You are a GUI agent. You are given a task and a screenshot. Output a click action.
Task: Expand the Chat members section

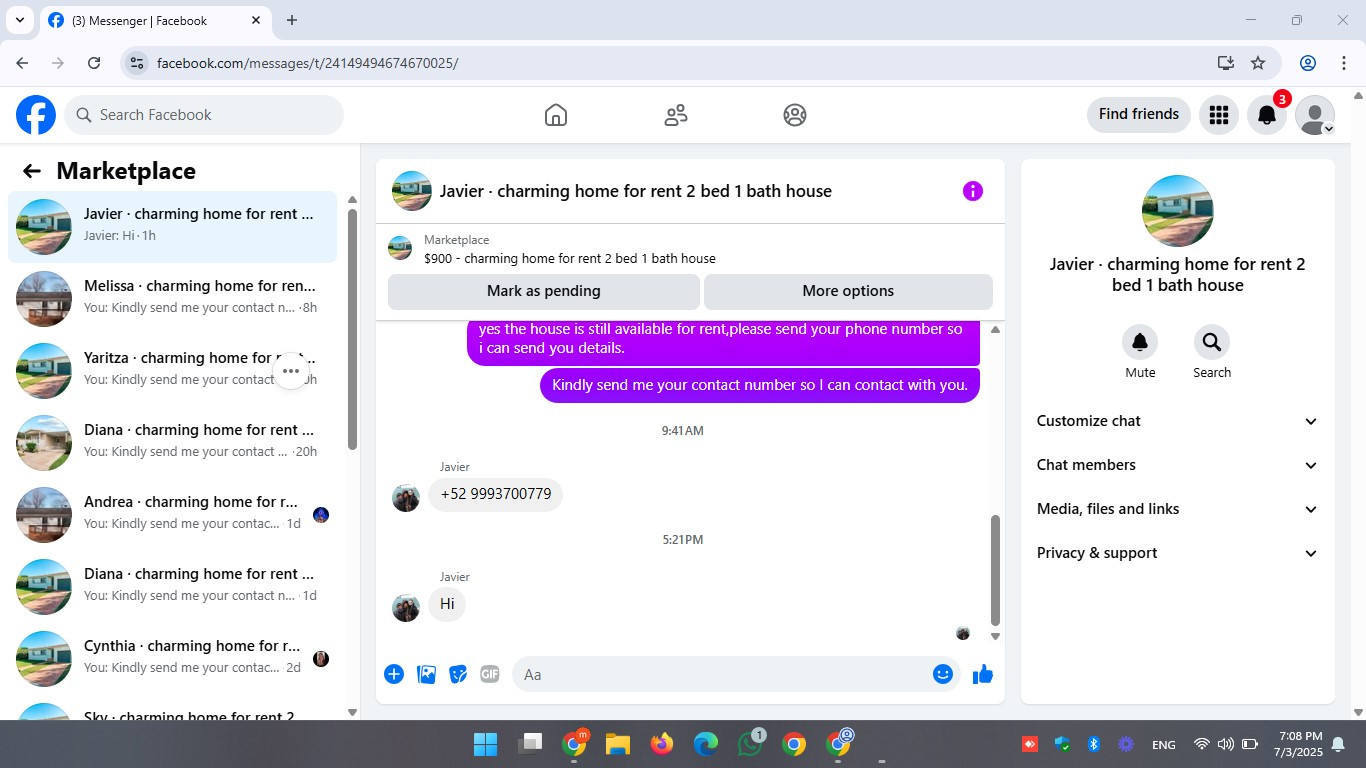1178,465
